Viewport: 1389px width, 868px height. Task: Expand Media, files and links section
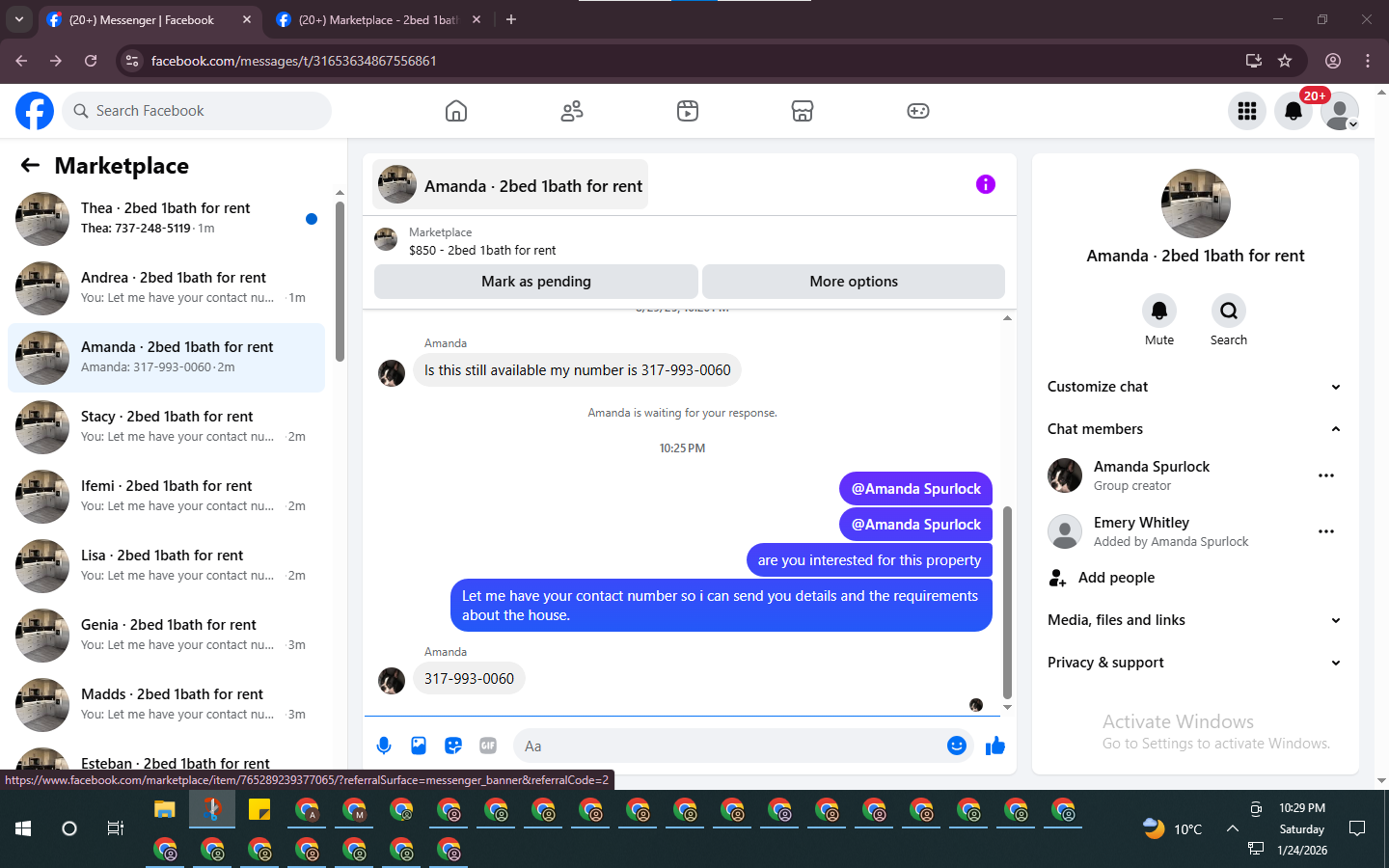point(1195,620)
